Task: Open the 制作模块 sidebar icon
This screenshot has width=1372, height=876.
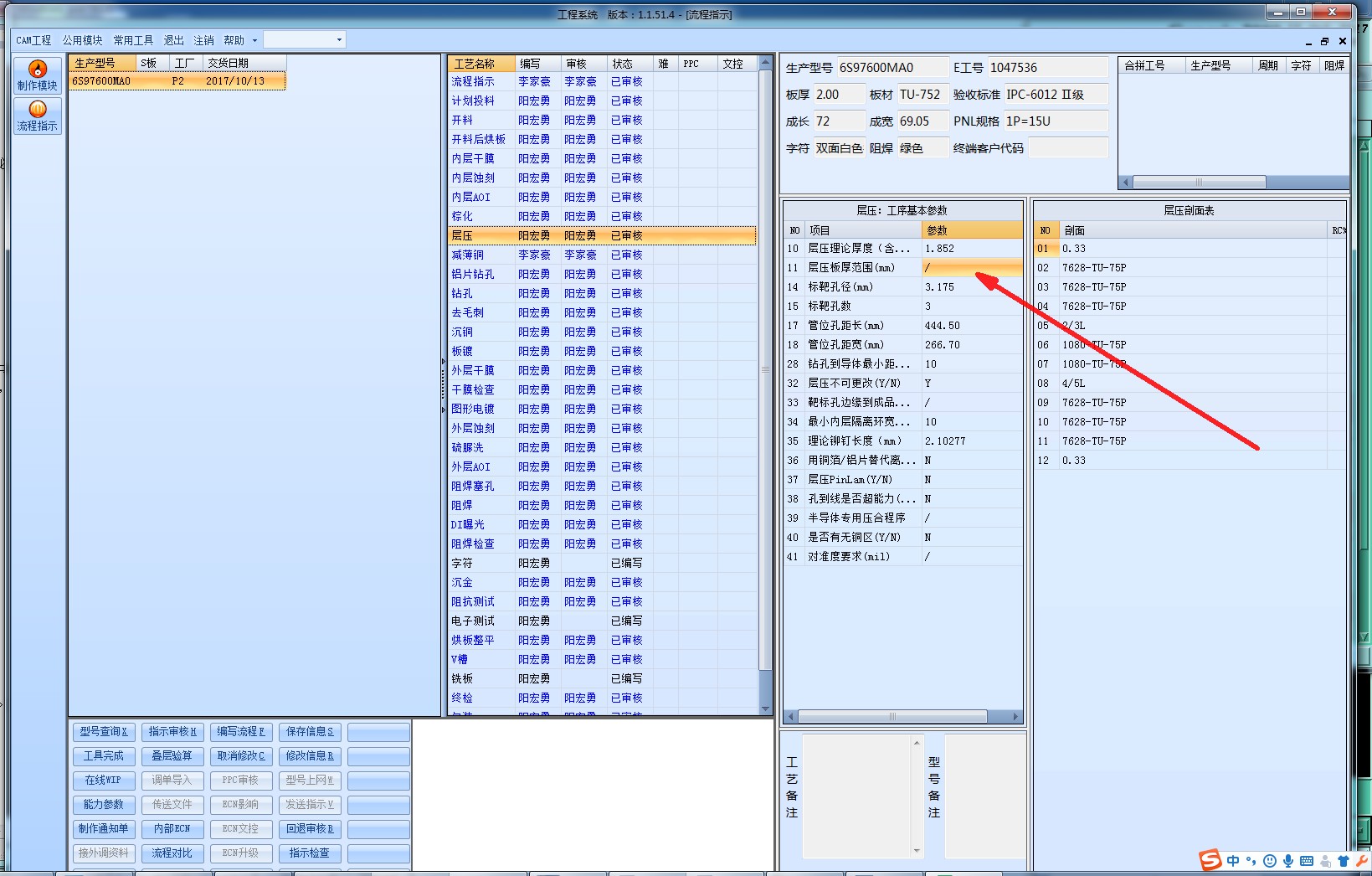Action: [x=38, y=75]
